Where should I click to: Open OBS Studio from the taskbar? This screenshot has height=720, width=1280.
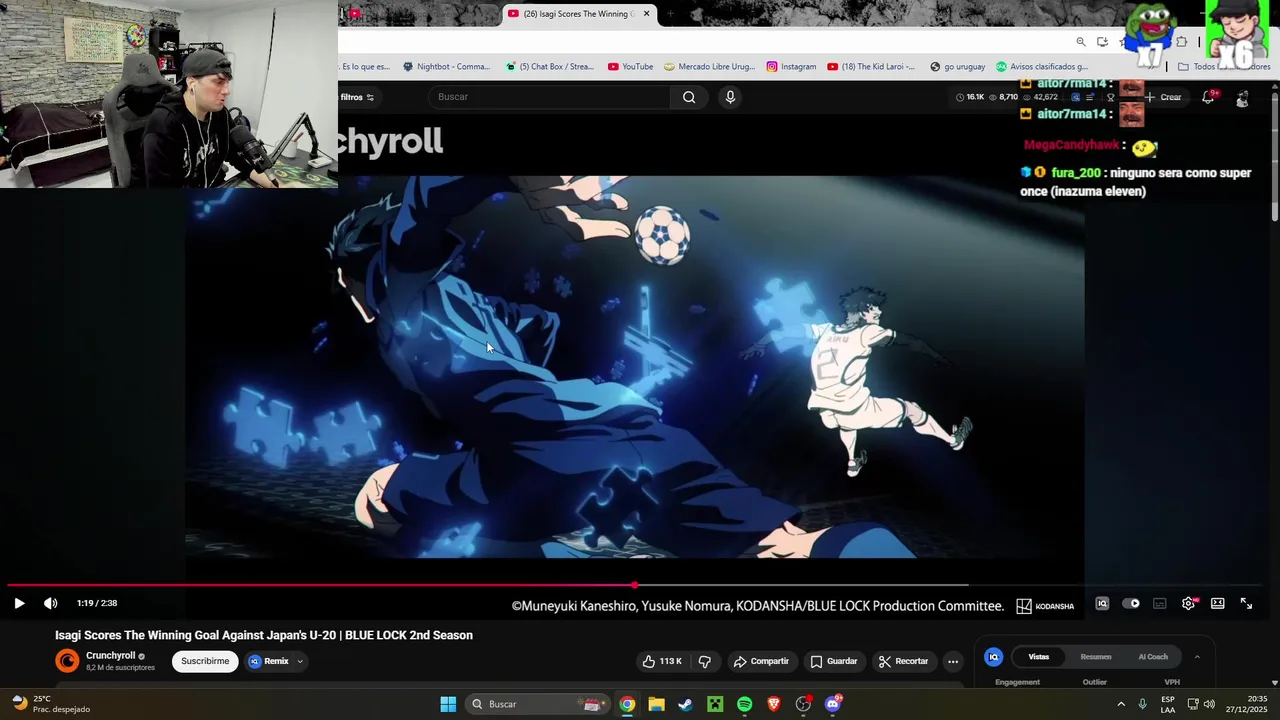[803, 704]
